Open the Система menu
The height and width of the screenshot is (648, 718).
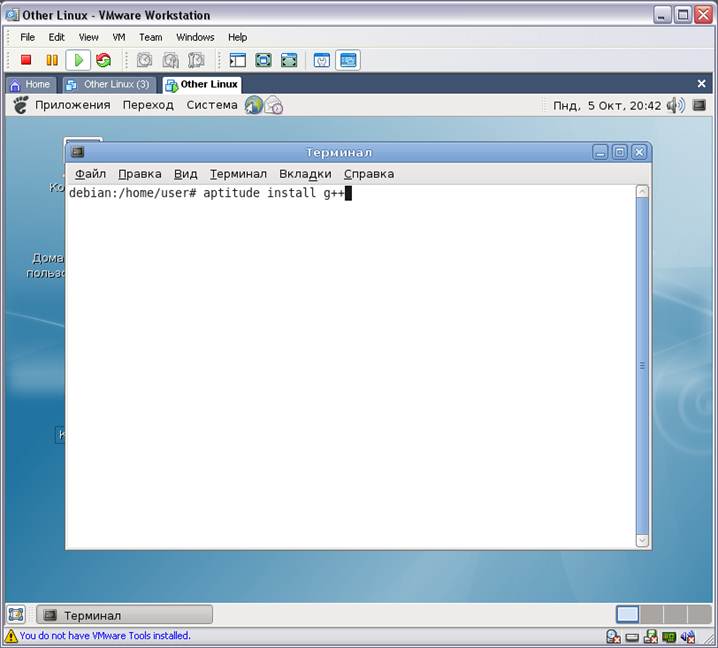(212, 105)
